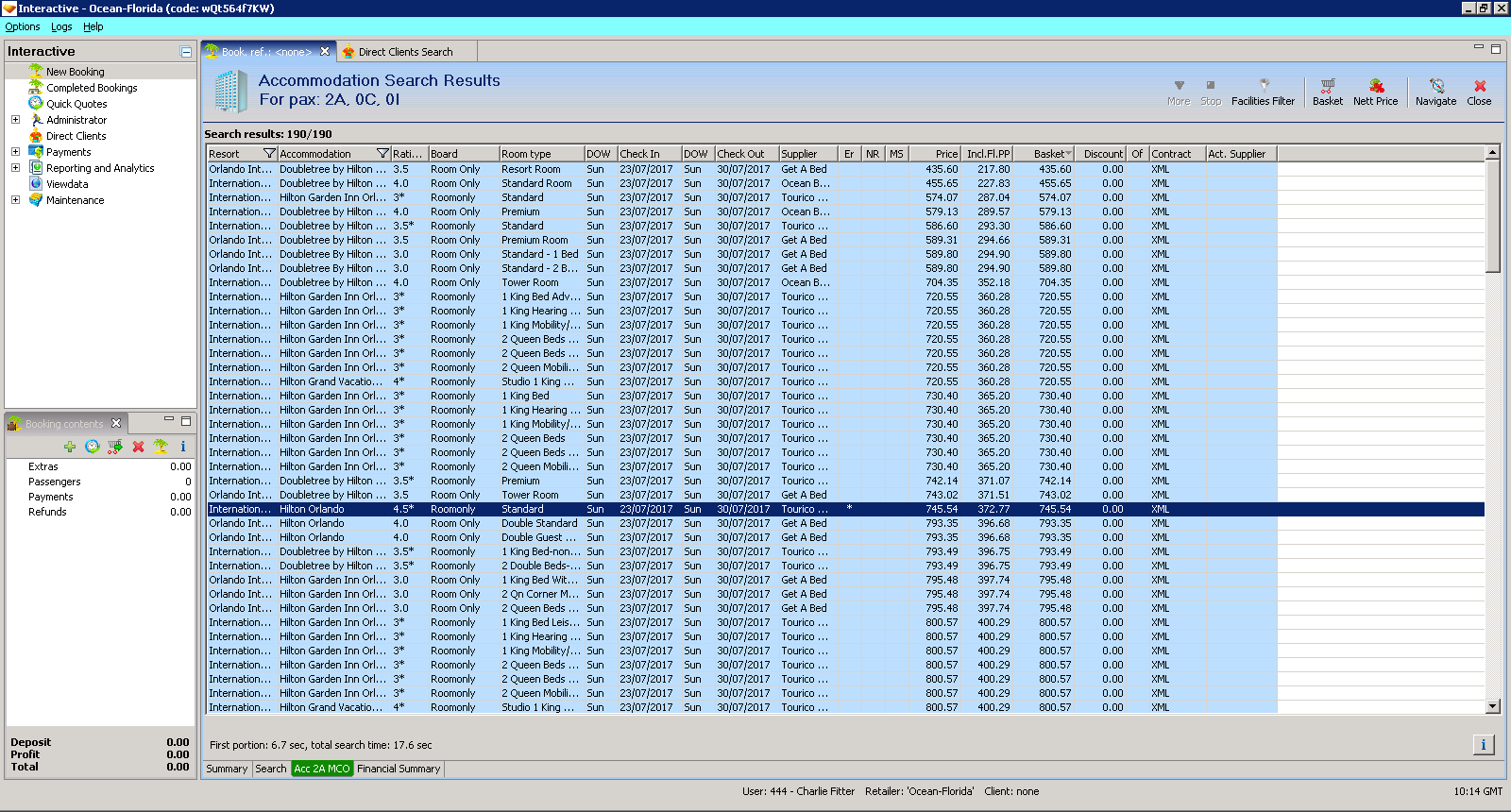Open the Resort column filter

tap(269, 154)
